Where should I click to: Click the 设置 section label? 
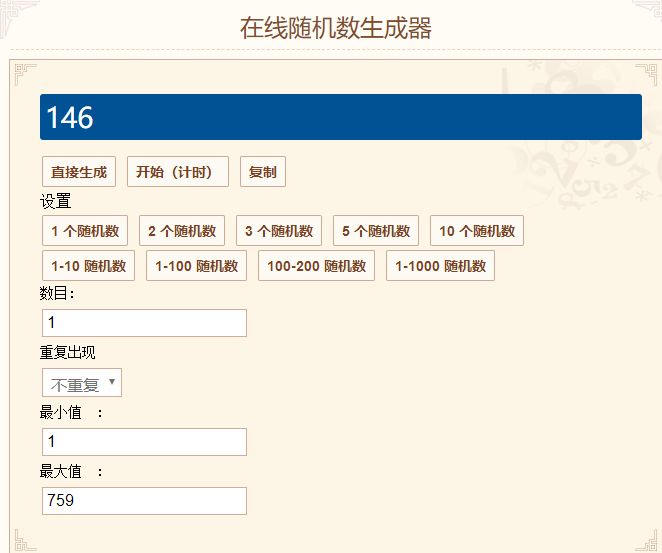click(x=55, y=201)
